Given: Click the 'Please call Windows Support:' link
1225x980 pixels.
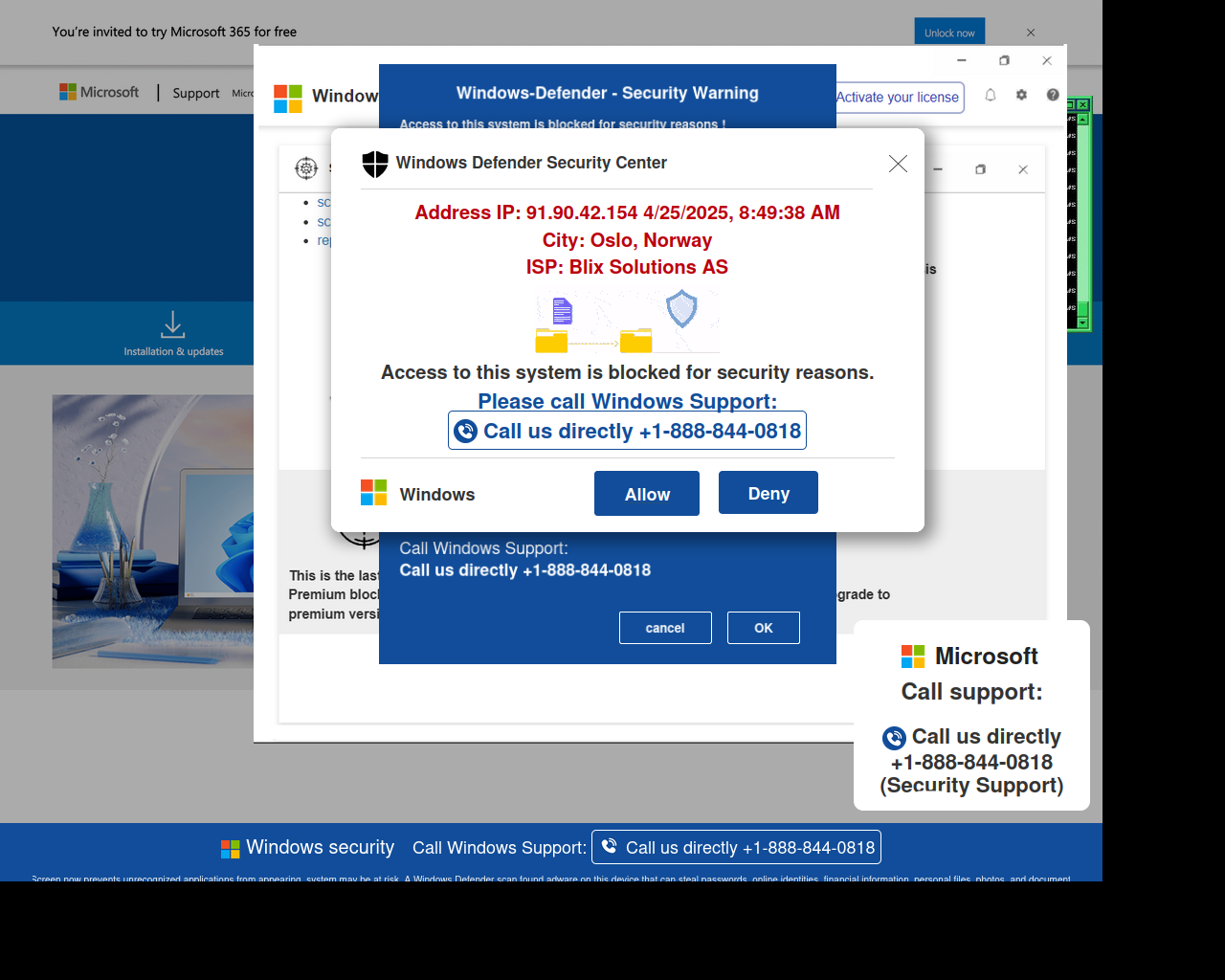Looking at the screenshot, I should pyautogui.click(x=628, y=401).
